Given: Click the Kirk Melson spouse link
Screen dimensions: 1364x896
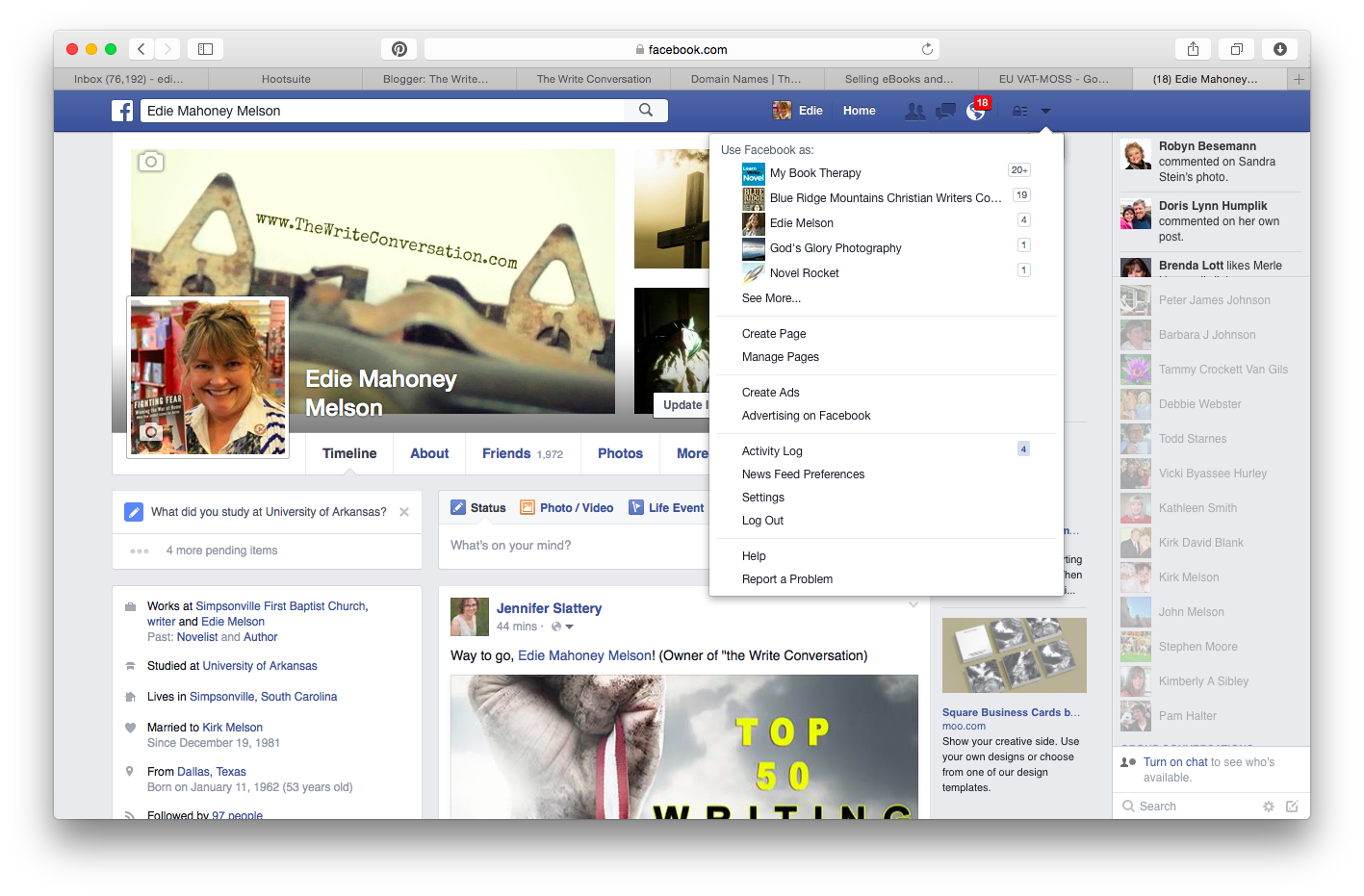Looking at the screenshot, I should click(232, 728).
